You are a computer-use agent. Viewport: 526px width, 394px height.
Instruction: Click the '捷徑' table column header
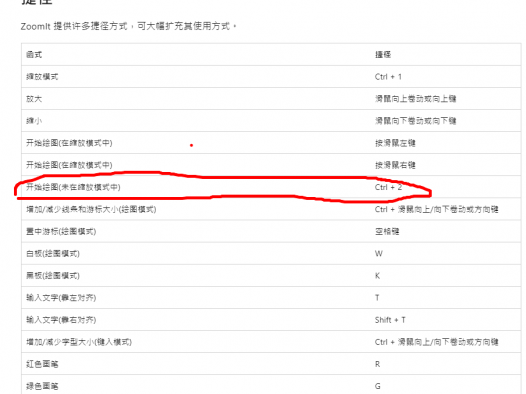(383, 54)
